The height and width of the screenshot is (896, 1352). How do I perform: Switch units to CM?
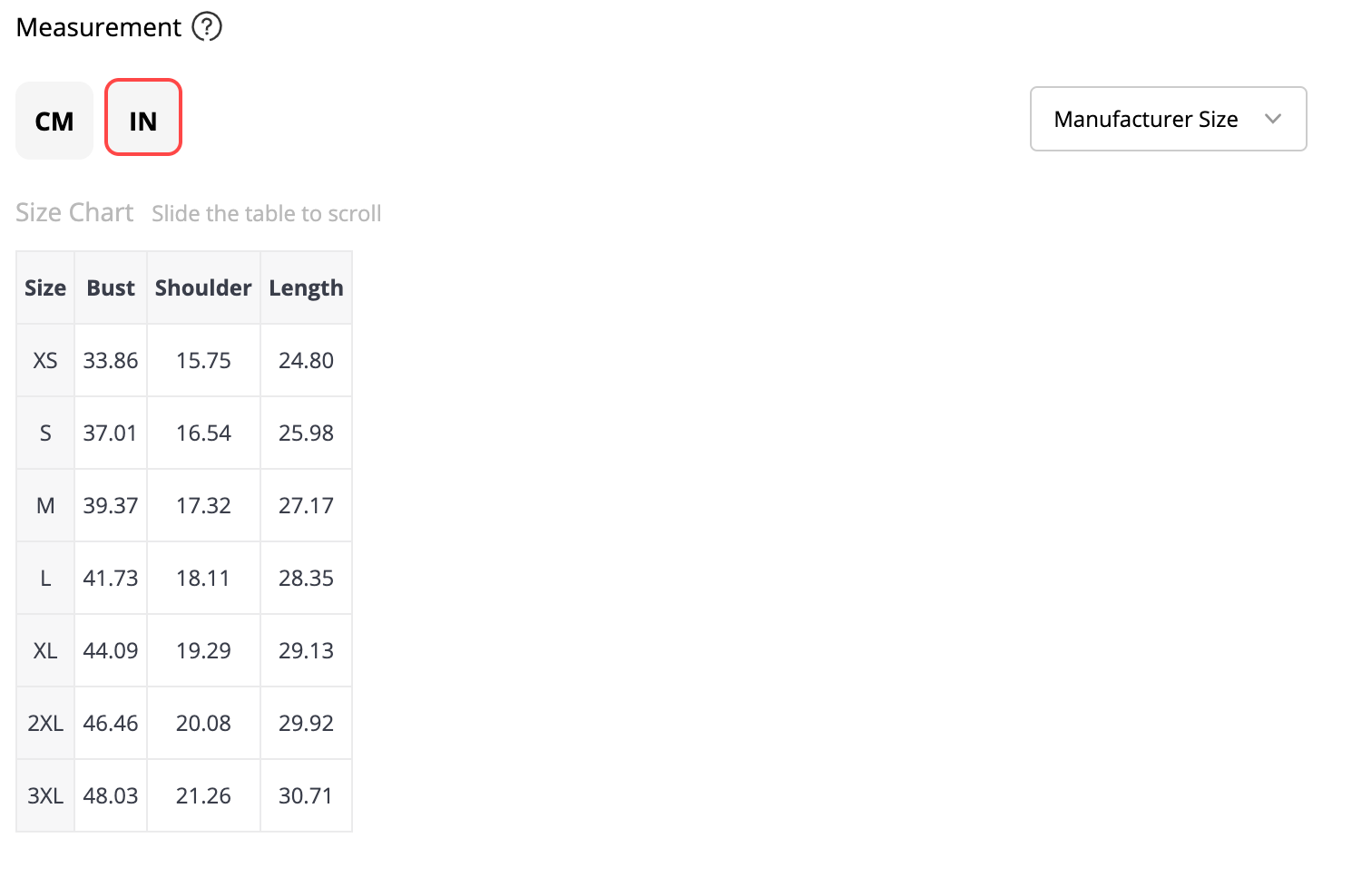(54, 121)
